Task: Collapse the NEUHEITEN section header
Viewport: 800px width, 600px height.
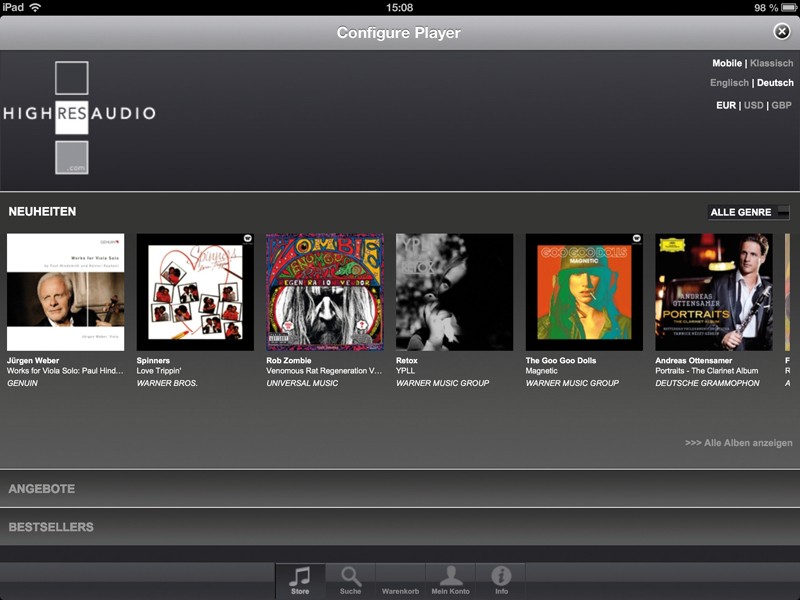Action: click(42, 211)
